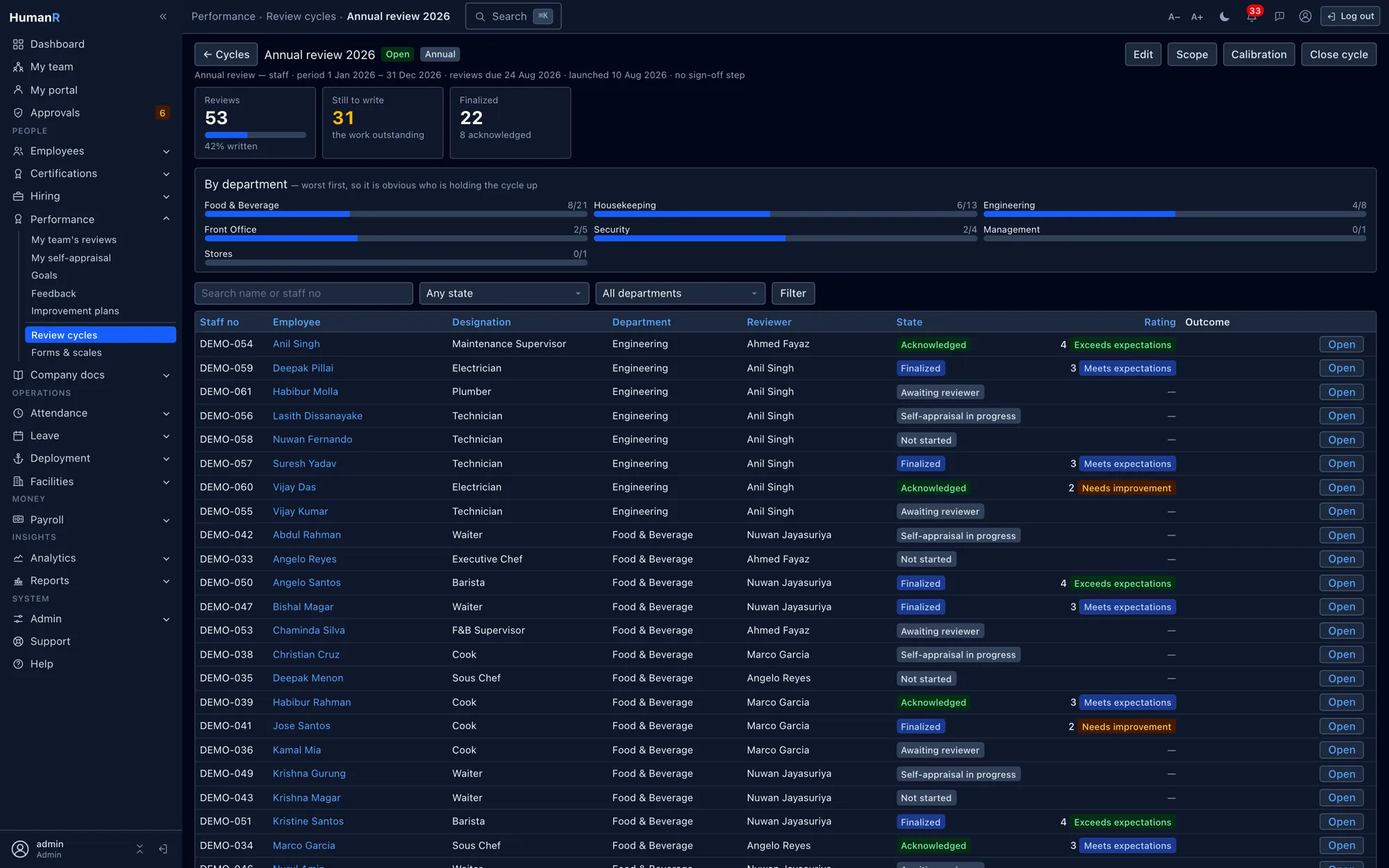Viewport: 1389px width, 868px height.
Task: Increase font size with A+ icon
Action: click(1197, 17)
